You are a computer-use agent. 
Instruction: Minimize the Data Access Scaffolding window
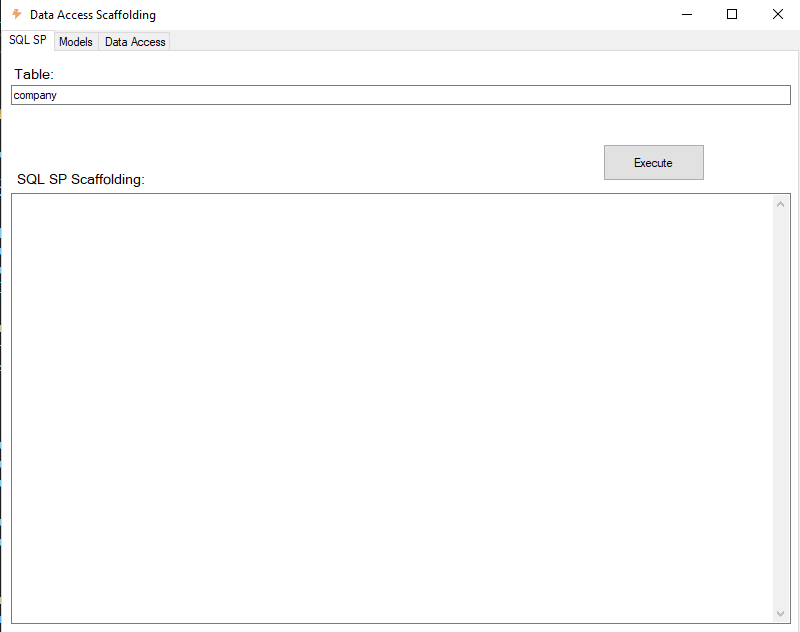687,15
